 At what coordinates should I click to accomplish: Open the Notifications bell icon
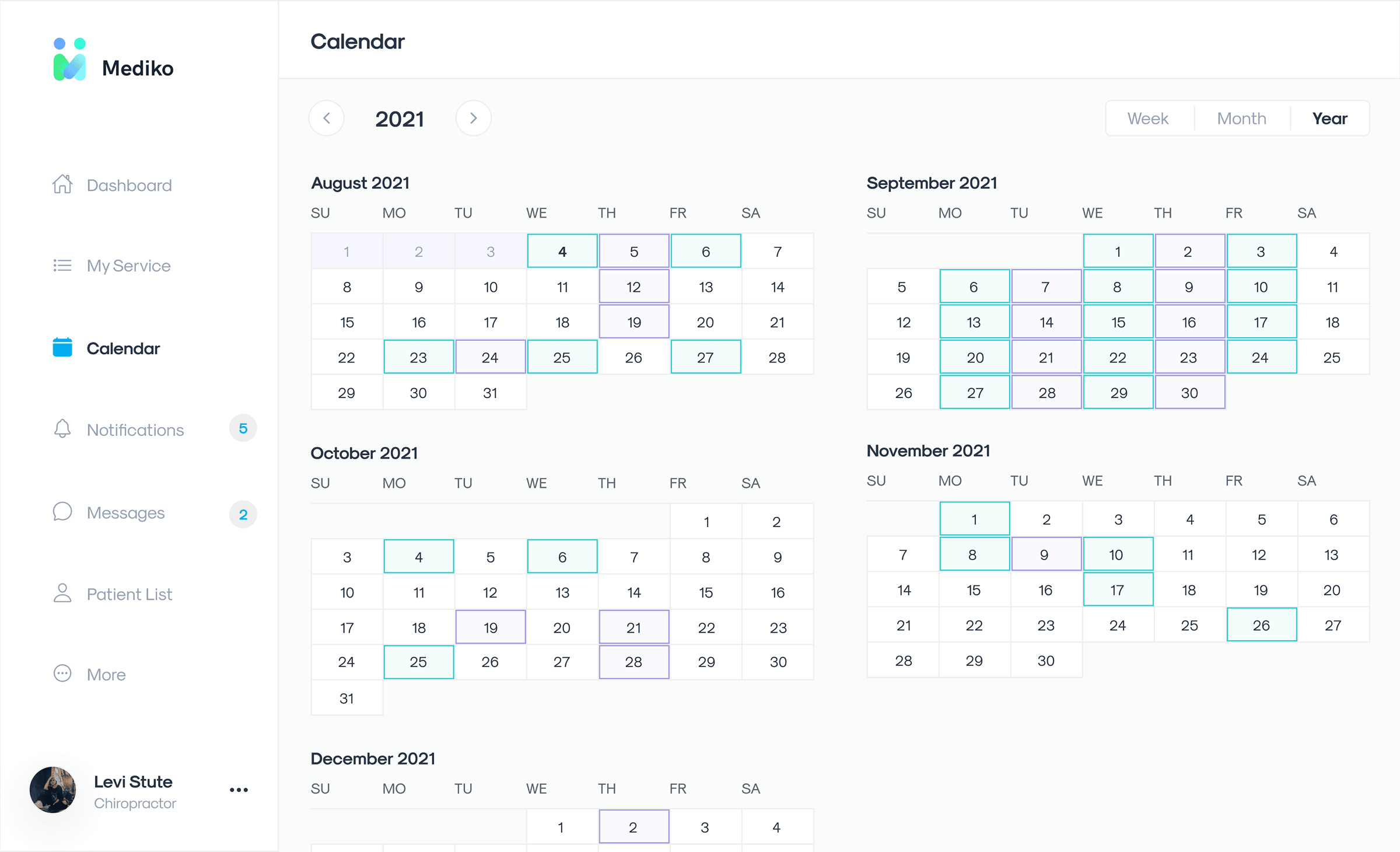pyautogui.click(x=62, y=430)
